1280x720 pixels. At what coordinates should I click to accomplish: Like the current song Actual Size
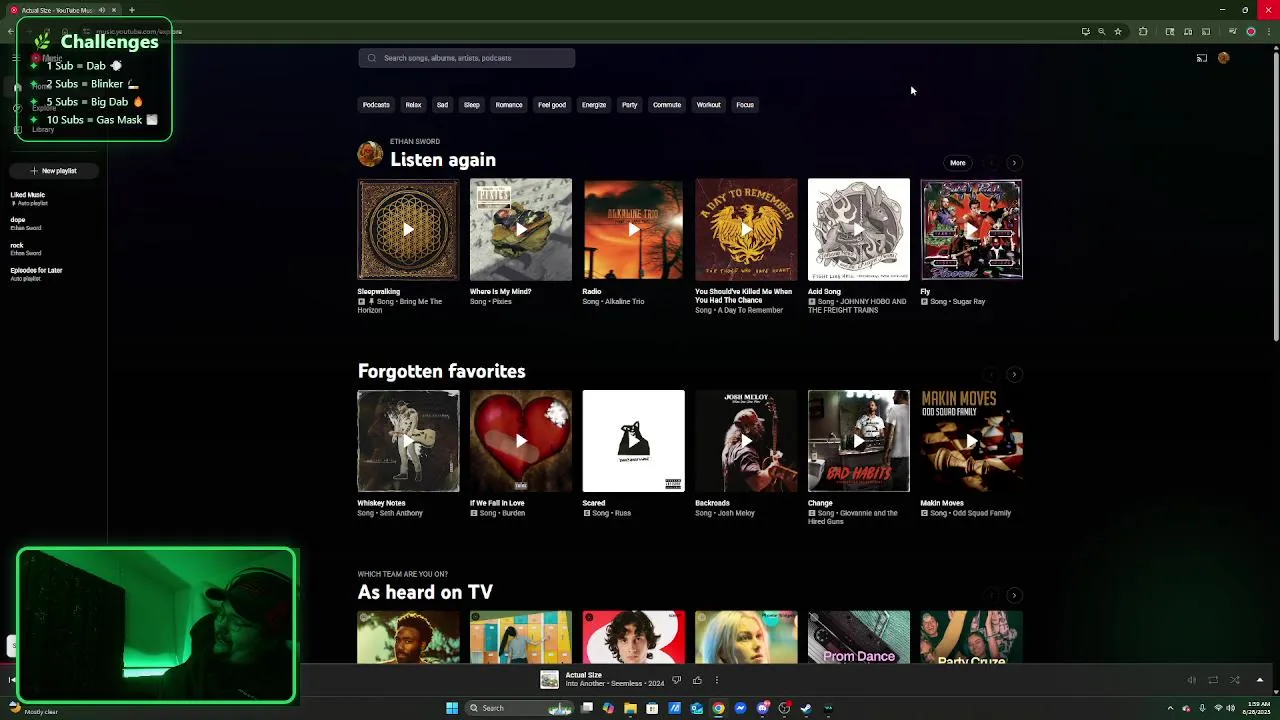697,680
